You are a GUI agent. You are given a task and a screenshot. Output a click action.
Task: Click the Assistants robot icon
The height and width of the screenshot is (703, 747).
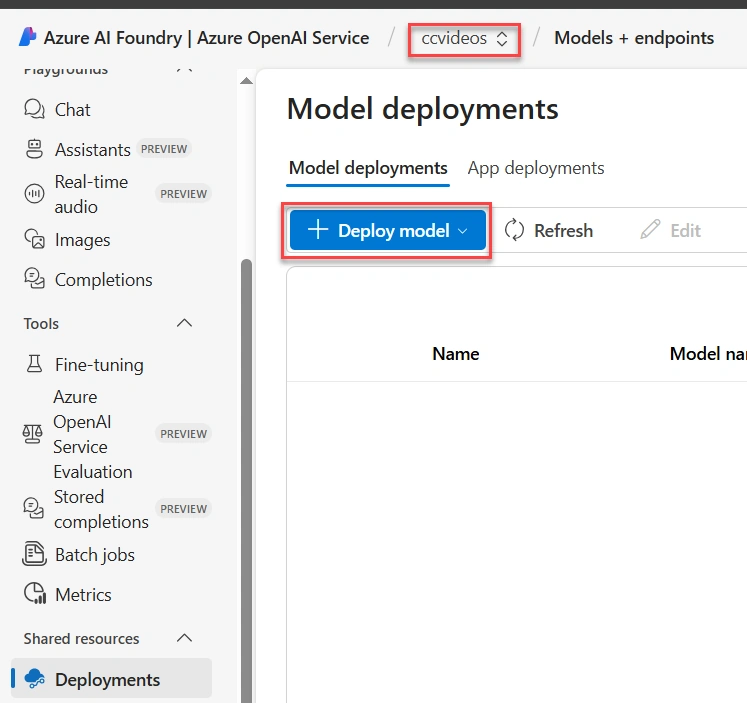point(34,149)
